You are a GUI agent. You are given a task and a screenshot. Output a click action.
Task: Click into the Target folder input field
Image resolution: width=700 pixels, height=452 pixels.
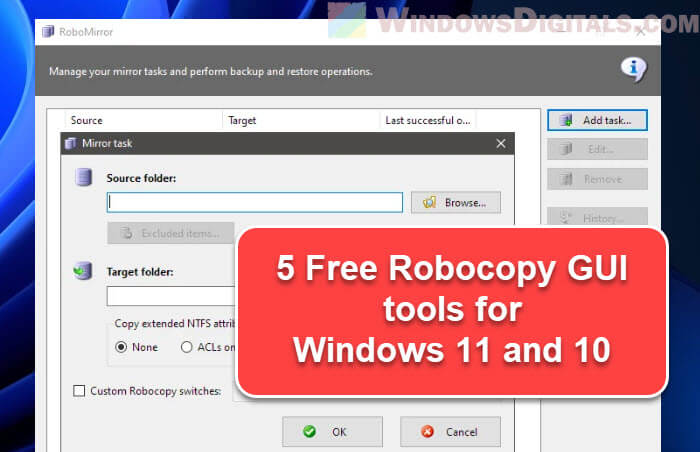pyautogui.click(x=171, y=296)
